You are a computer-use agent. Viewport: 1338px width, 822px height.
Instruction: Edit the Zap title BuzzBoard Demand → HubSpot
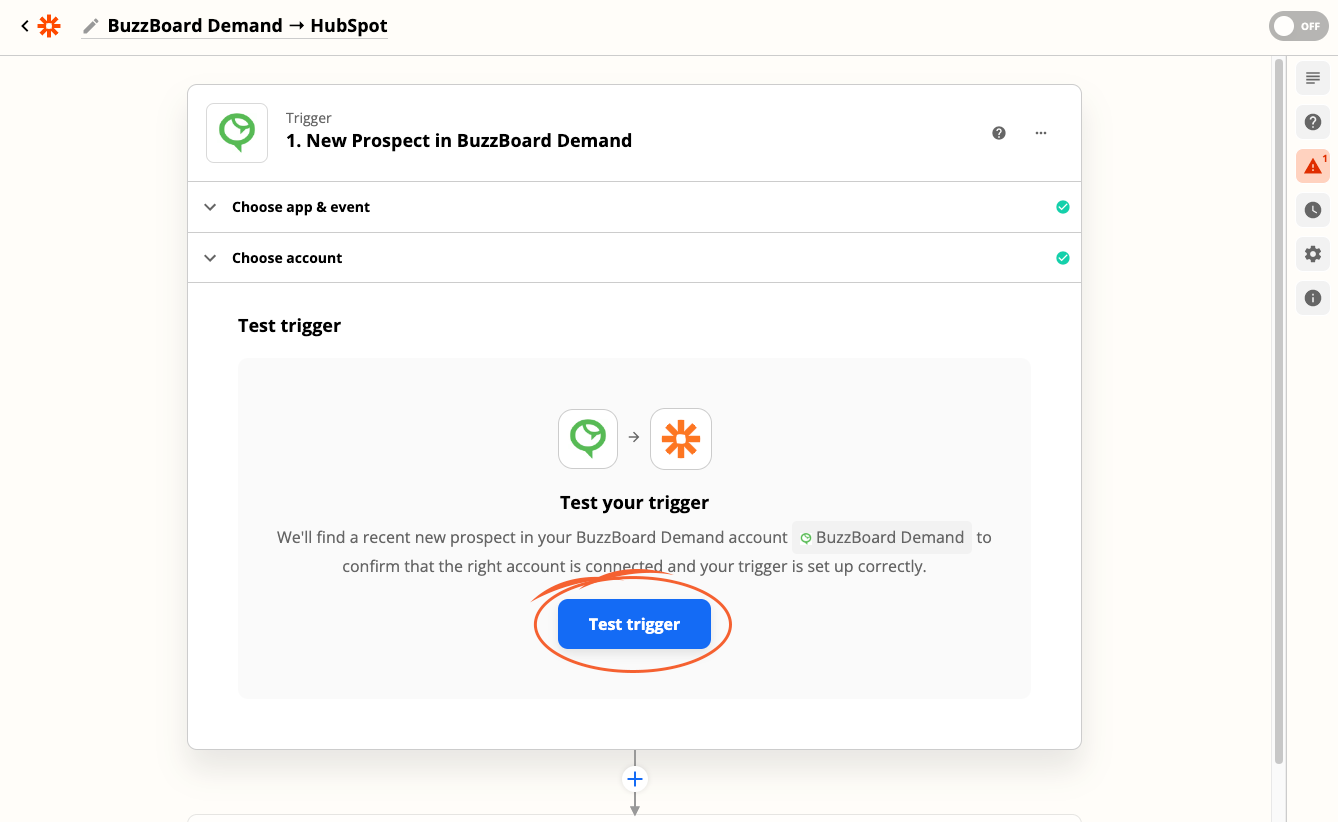coord(247,26)
